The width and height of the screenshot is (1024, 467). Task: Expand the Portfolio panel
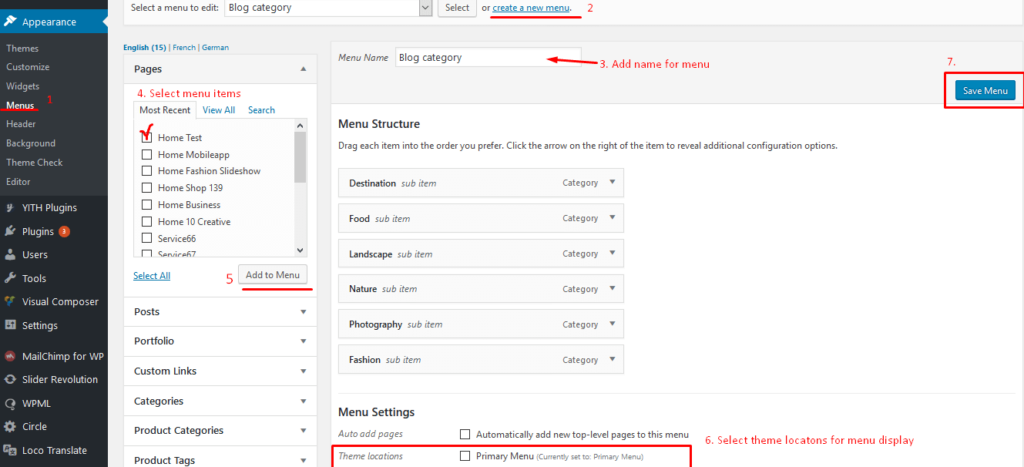(303, 342)
